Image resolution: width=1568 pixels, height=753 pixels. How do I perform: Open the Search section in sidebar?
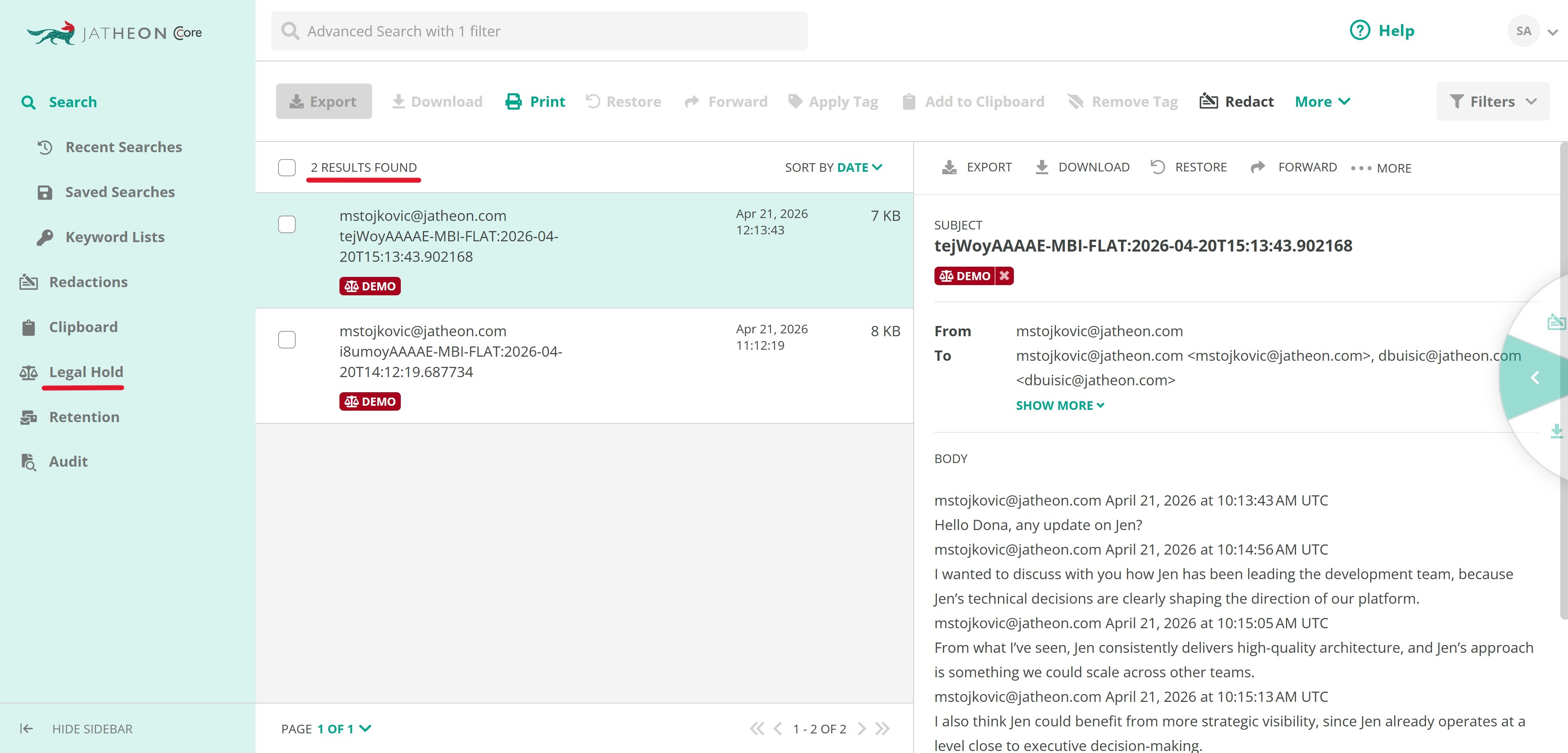(72, 102)
